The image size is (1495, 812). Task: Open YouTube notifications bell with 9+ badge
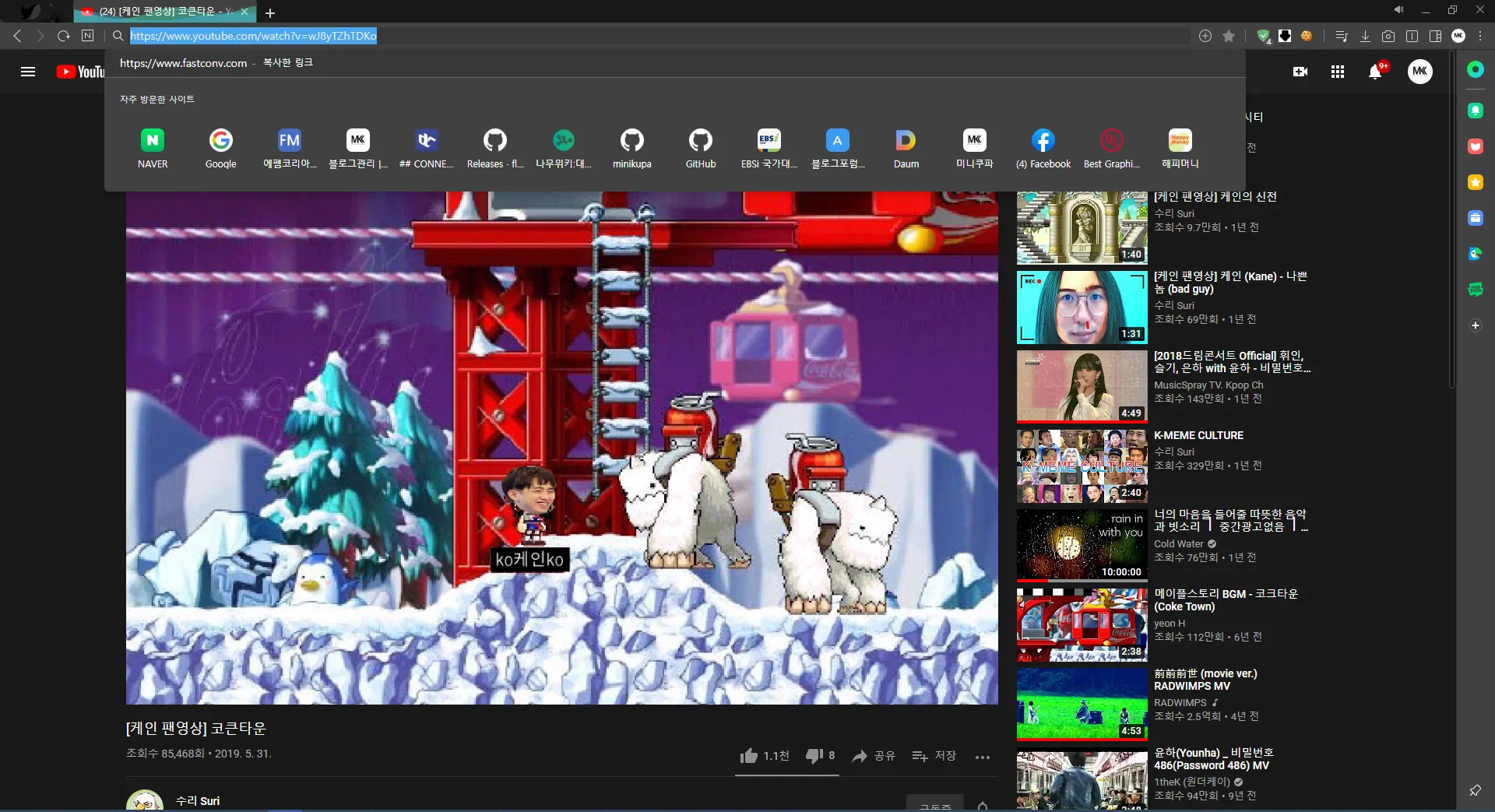click(x=1376, y=72)
